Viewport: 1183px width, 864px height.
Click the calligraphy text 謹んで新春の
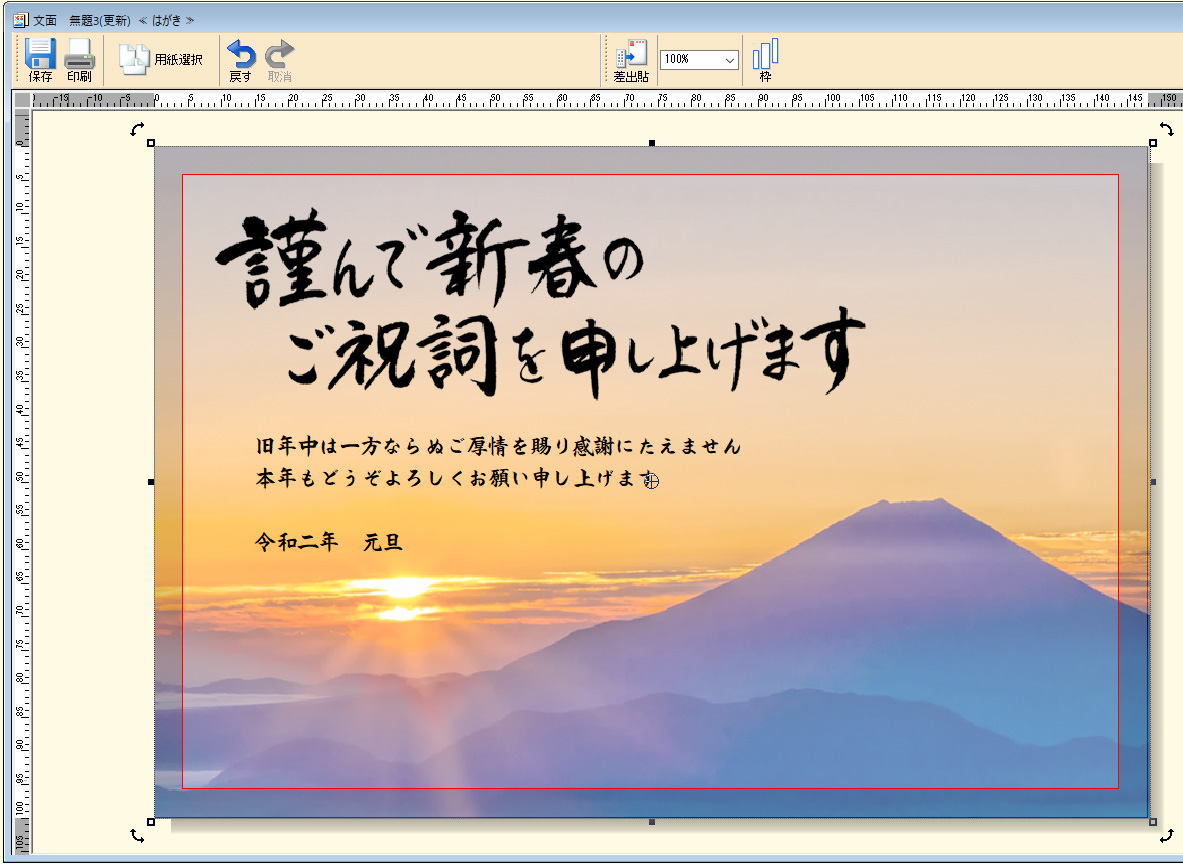[x=430, y=259]
